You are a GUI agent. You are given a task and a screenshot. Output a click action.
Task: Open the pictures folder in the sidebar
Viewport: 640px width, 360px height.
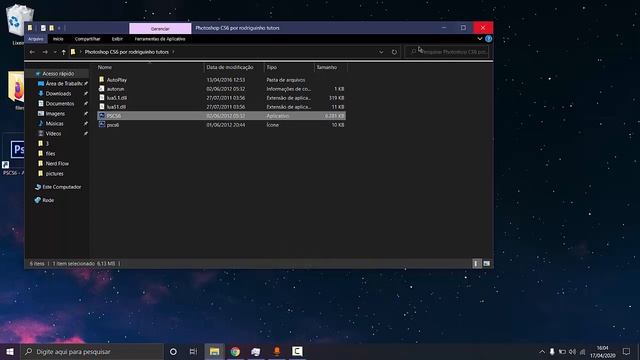point(54,173)
